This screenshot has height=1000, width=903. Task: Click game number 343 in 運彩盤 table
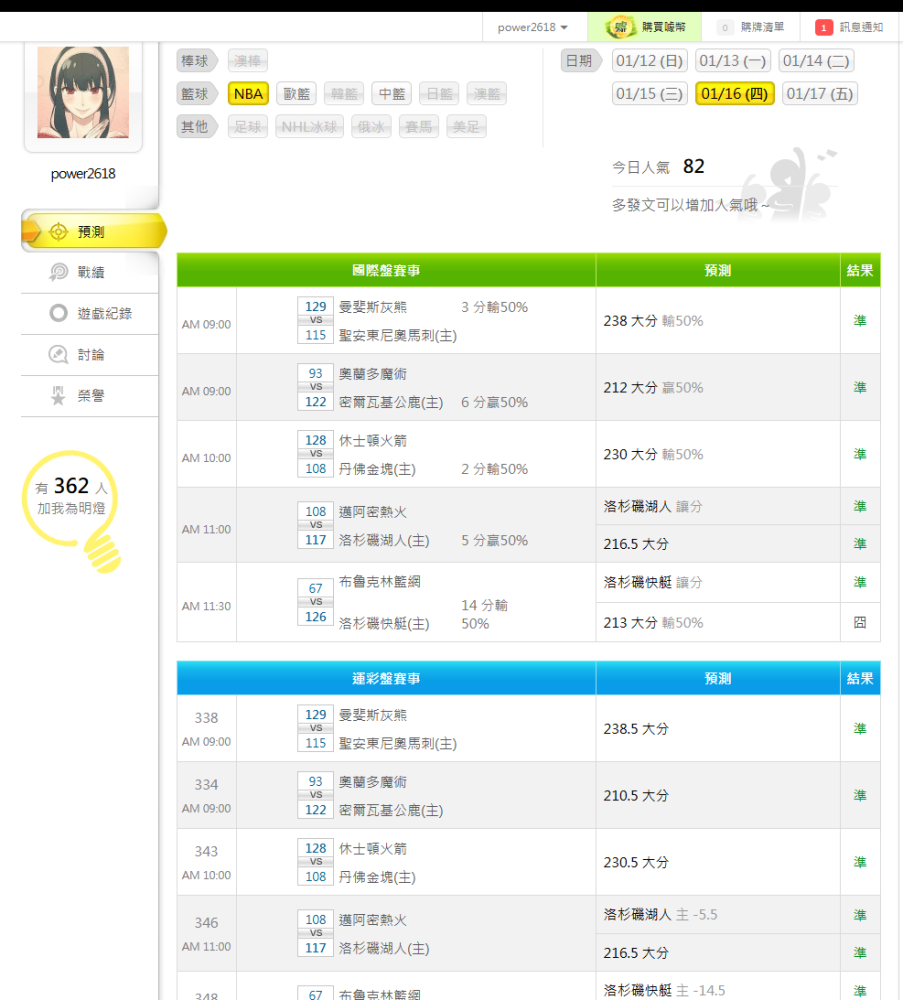pyautogui.click(x=206, y=851)
